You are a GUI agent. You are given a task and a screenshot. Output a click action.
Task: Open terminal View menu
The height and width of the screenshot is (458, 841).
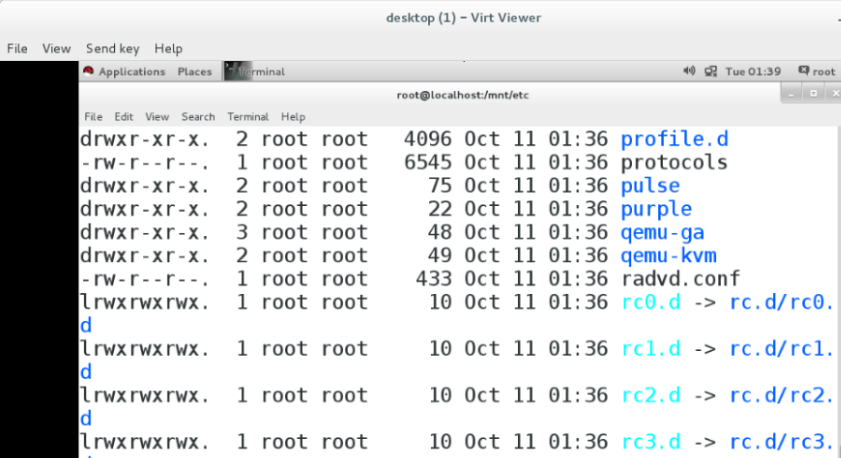157,117
